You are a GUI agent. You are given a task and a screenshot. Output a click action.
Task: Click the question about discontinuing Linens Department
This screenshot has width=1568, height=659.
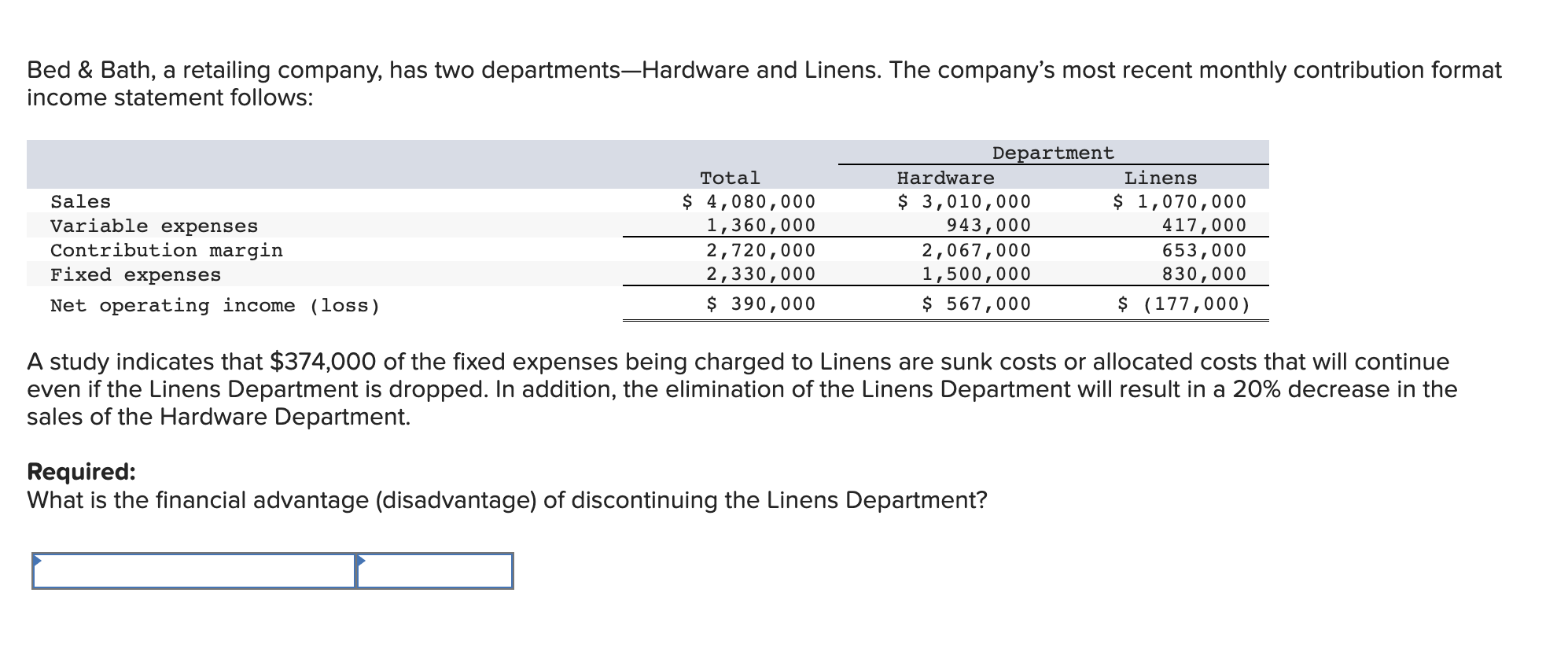coord(506,500)
